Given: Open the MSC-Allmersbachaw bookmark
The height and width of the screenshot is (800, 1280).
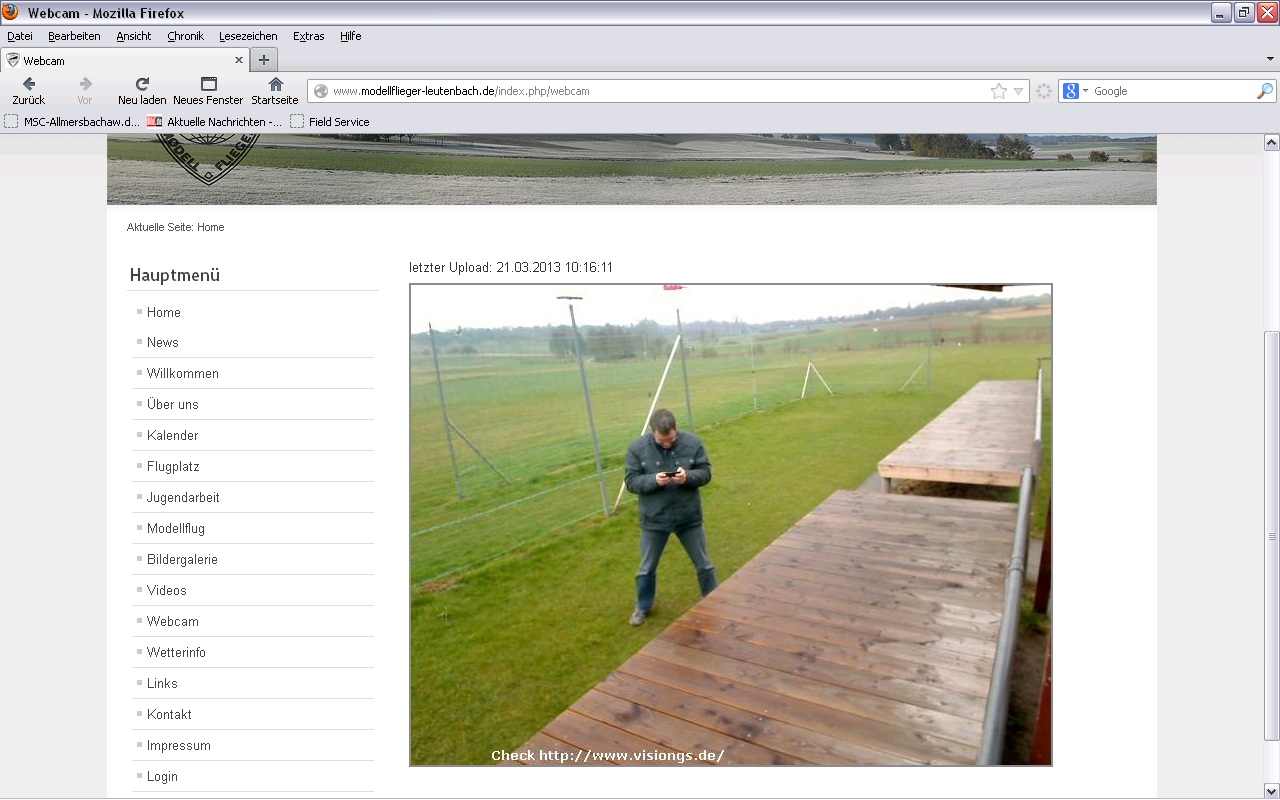Looking at the screenshot, I should 72,122.
